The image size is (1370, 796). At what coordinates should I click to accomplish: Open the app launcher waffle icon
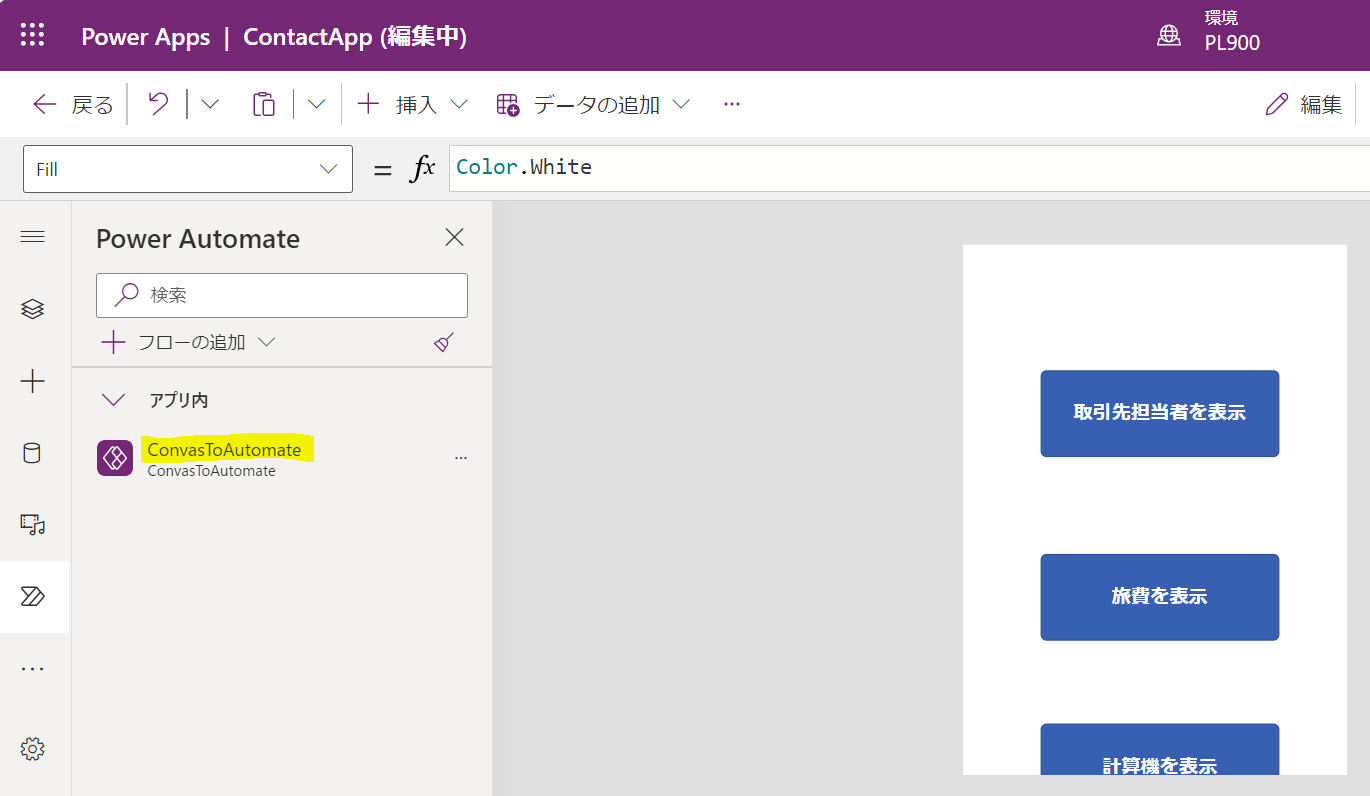(x=33, y=35)
